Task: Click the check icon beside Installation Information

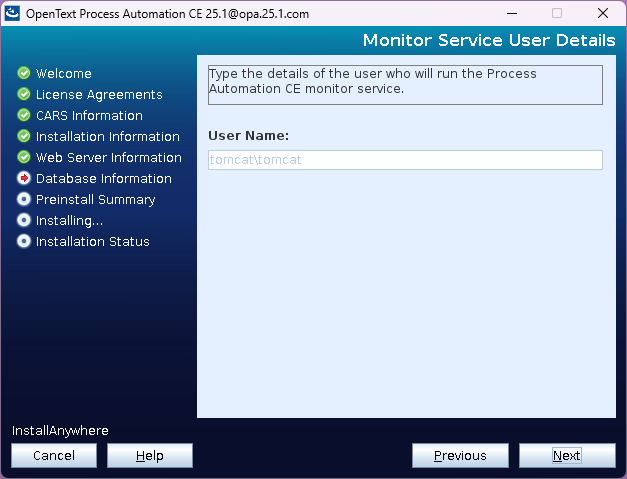Action: pos(24,136)
